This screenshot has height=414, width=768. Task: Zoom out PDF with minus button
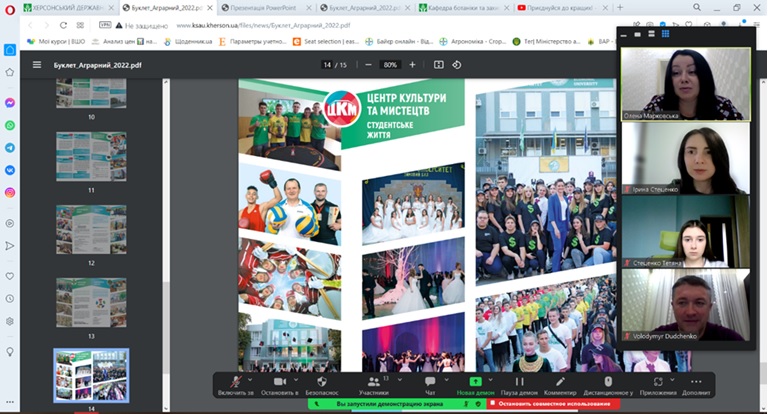point(368,65)
